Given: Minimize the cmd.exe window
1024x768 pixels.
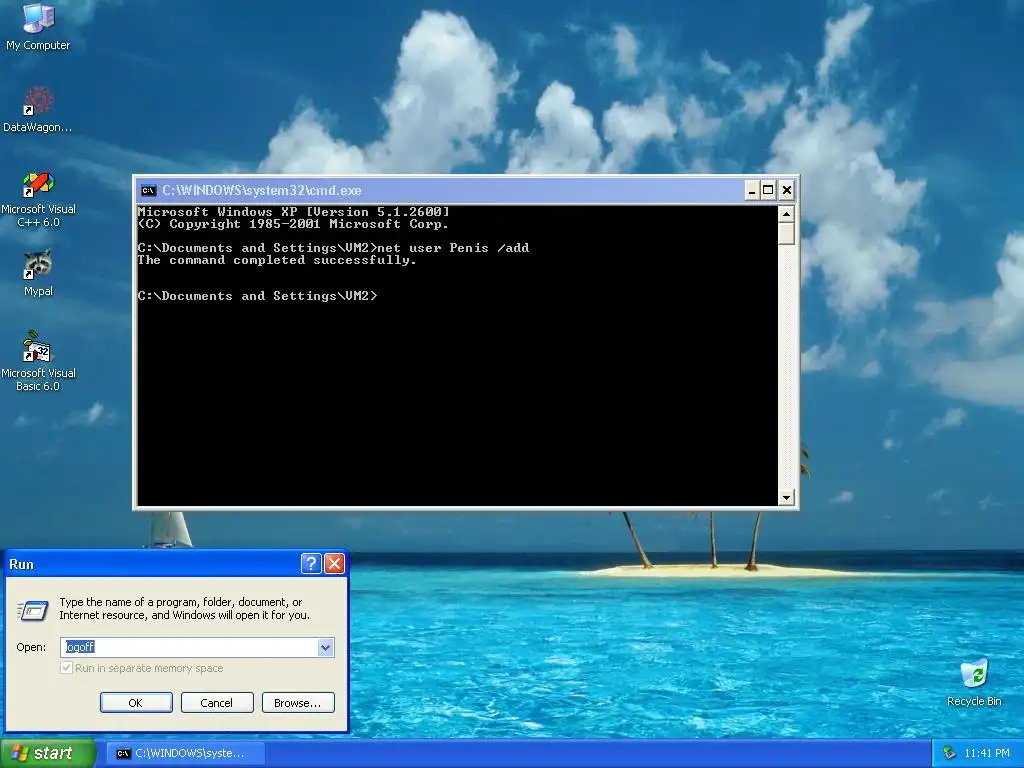Looking at the screenshot, I should pyautogui.click(x=752, y=191).
